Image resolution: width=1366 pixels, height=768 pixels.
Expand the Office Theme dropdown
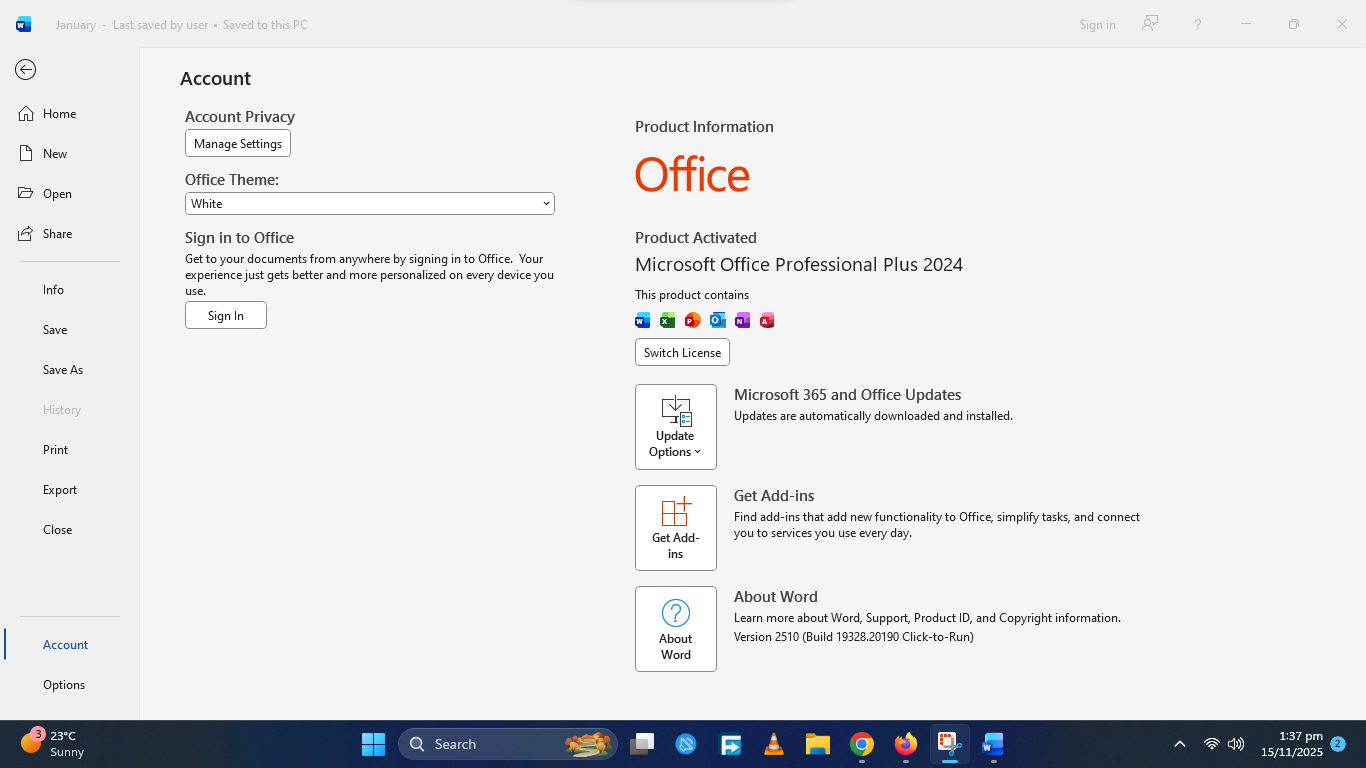tap(369, 203)
